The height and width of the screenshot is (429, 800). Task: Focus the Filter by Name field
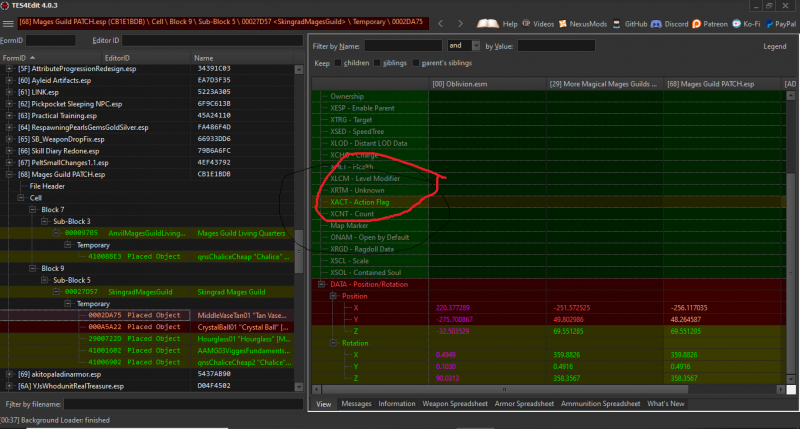pos(403,45)
